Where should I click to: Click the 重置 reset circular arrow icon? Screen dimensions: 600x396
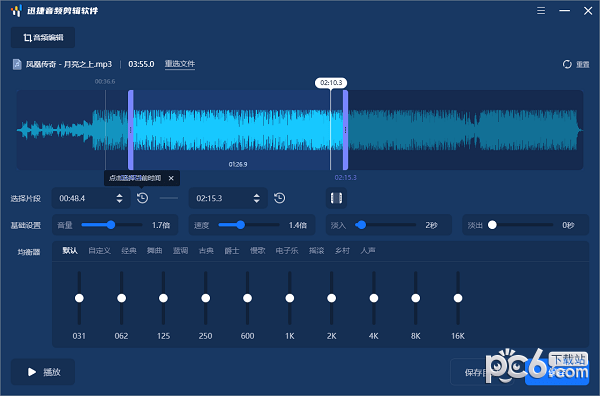tap(567, 64)
